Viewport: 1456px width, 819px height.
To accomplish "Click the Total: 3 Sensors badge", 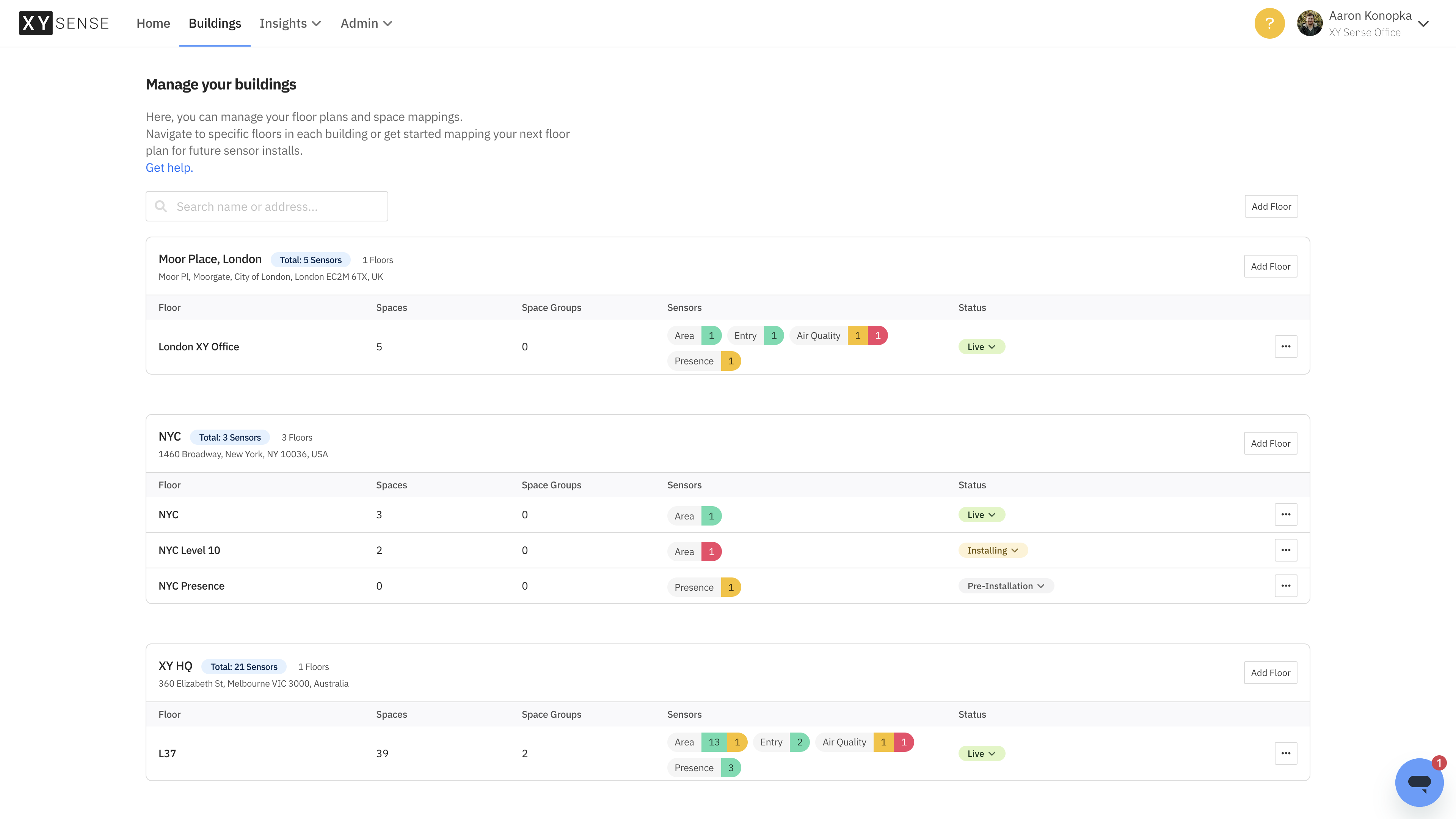I will 230,438.
